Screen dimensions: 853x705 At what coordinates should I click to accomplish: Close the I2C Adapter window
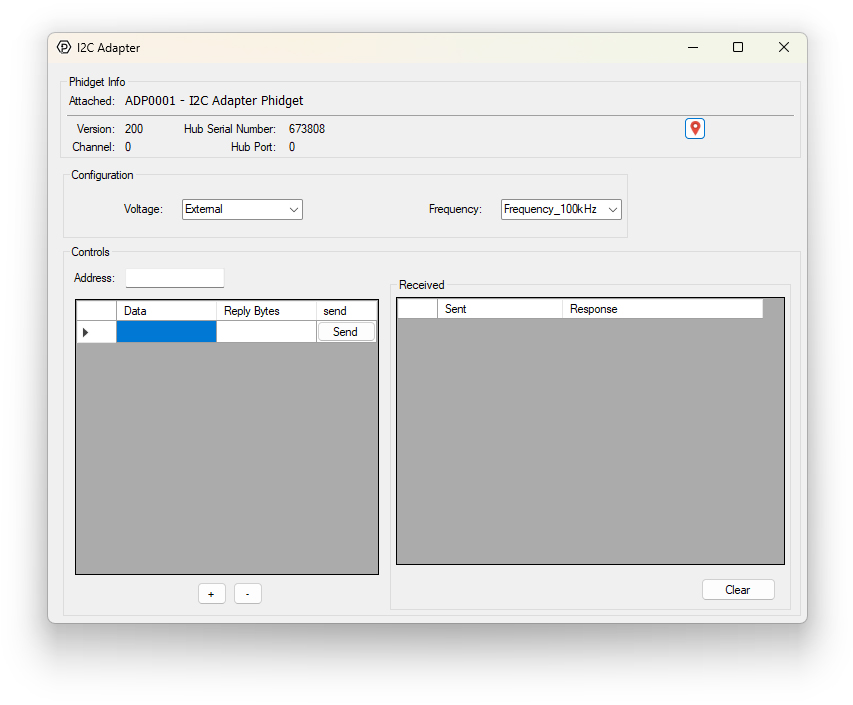pyautogui.click(x=784, y=47)
